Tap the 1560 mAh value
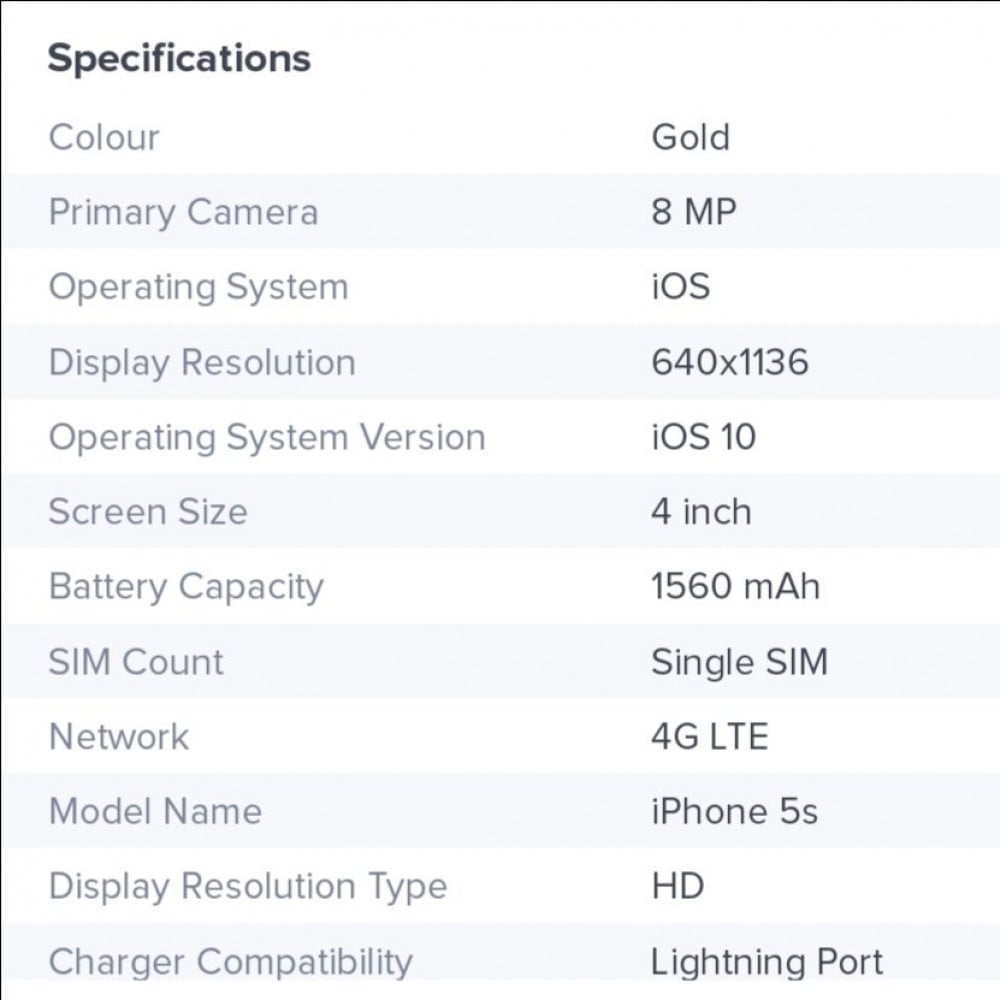The width and height of the screenshot is (1000, 1000). (735, 586)
